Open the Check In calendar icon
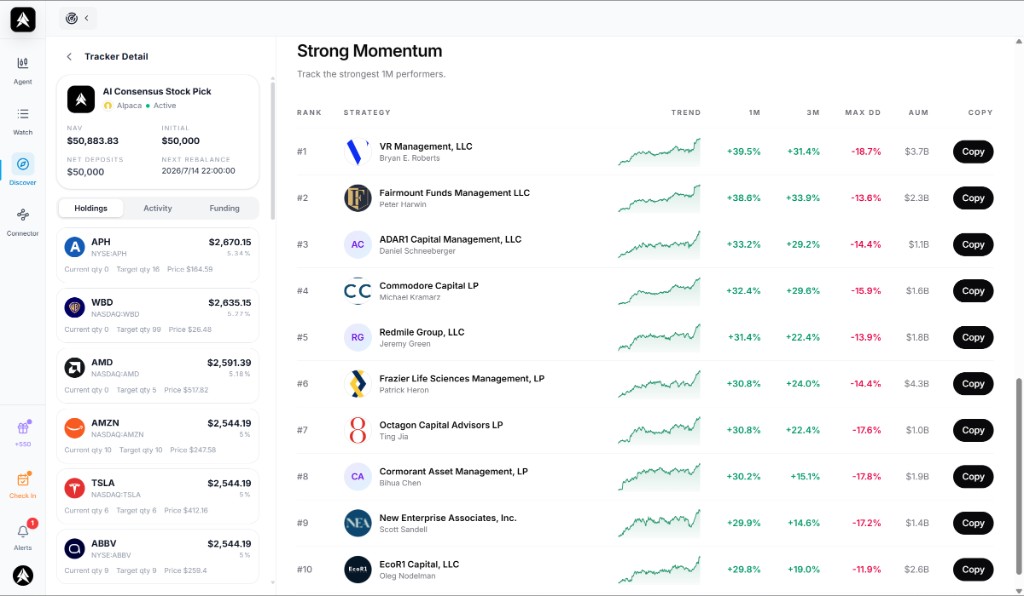 click(23, 480)
